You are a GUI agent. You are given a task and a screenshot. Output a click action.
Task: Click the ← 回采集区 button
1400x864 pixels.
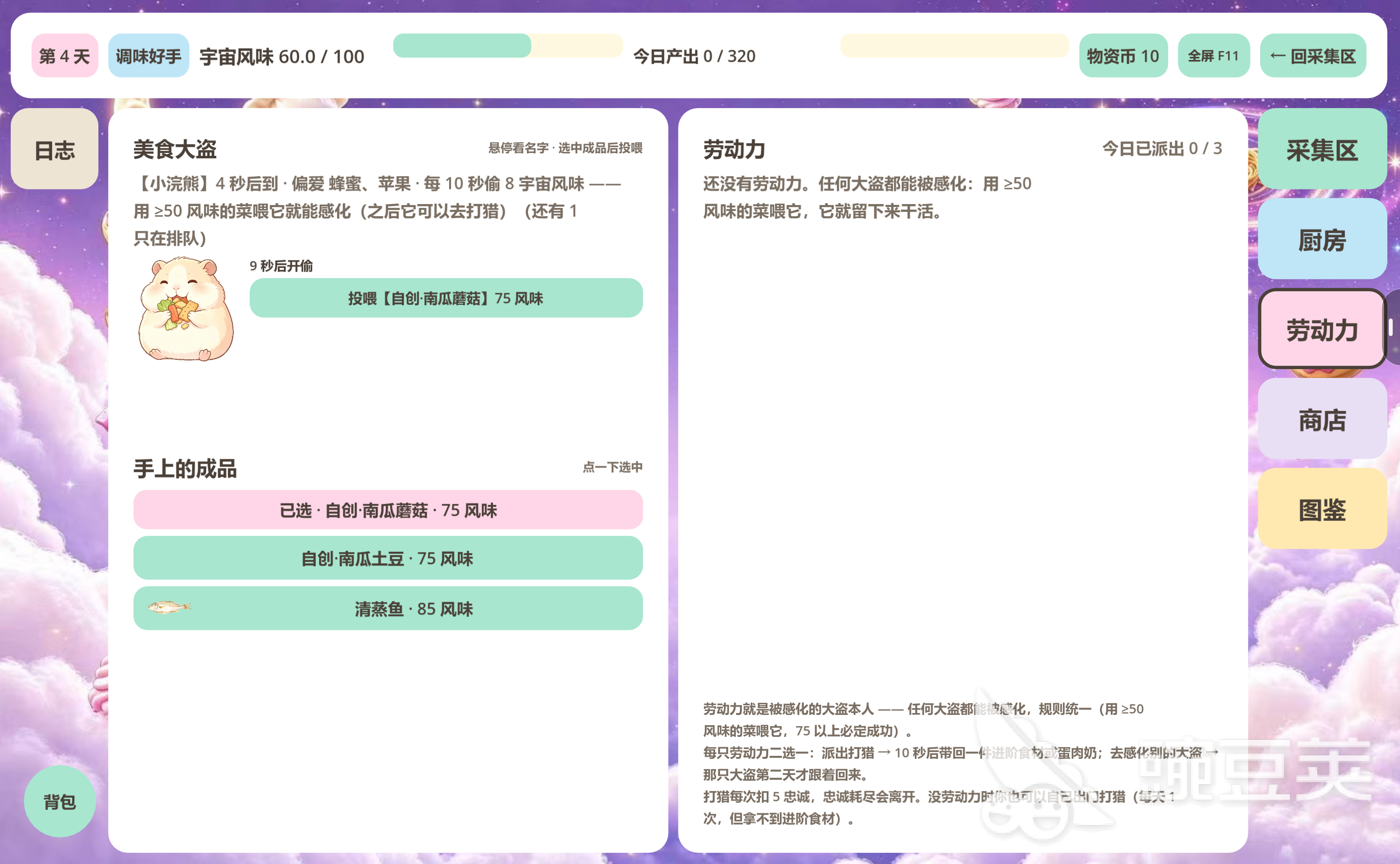click(1313, 56)
